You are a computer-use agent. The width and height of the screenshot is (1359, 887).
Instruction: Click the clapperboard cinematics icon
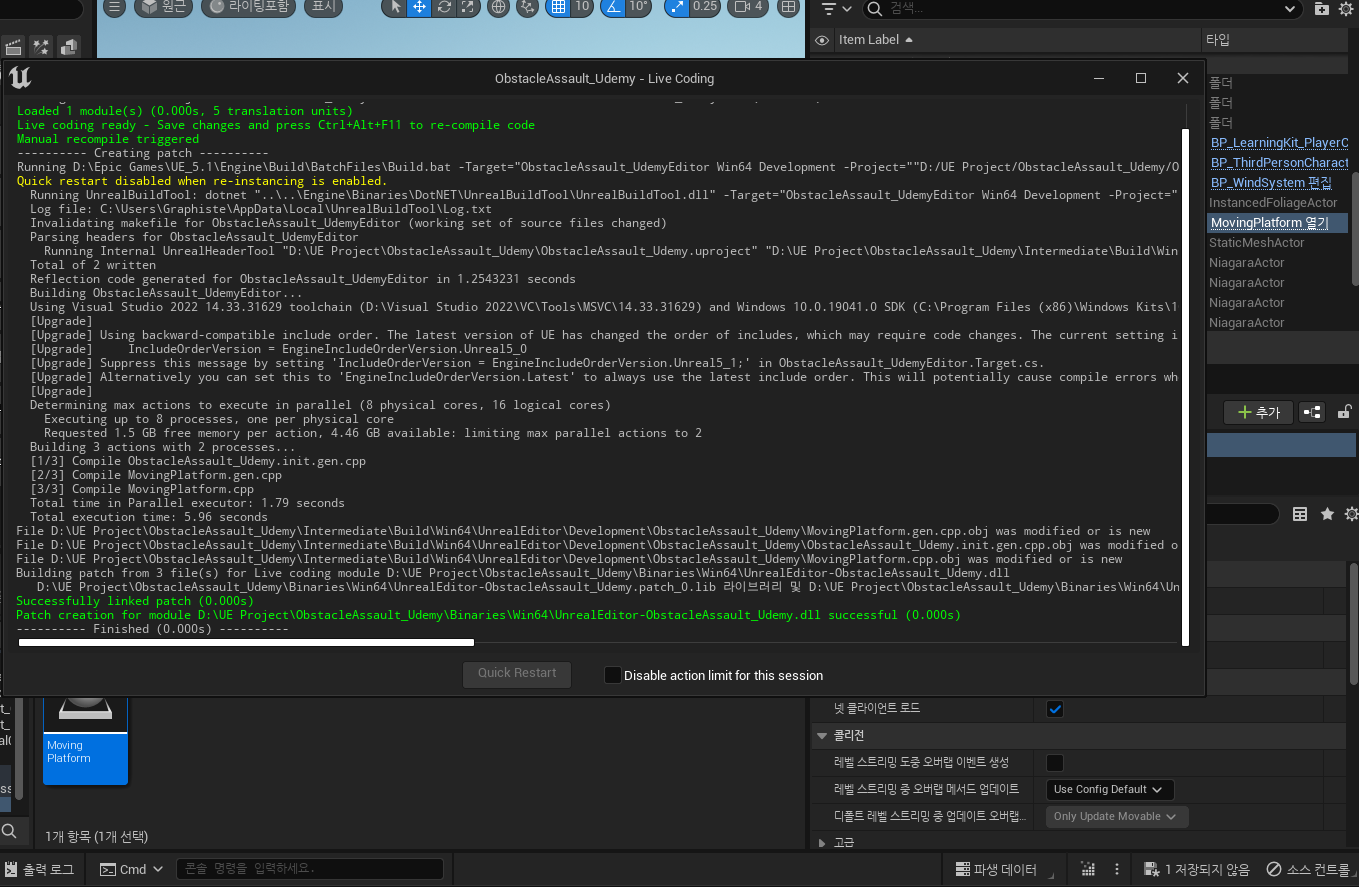(x=14, y=47)
